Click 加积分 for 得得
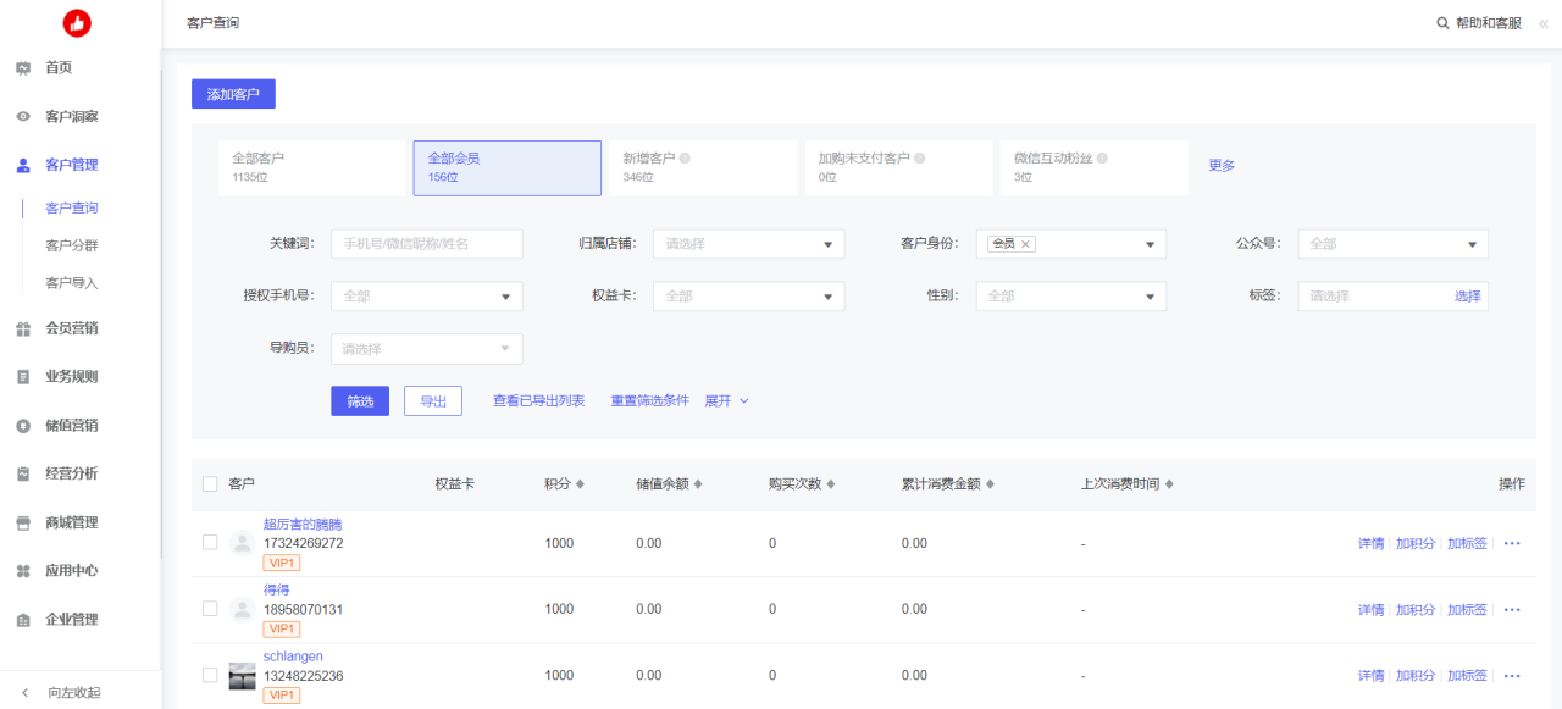 (1415, 609)
